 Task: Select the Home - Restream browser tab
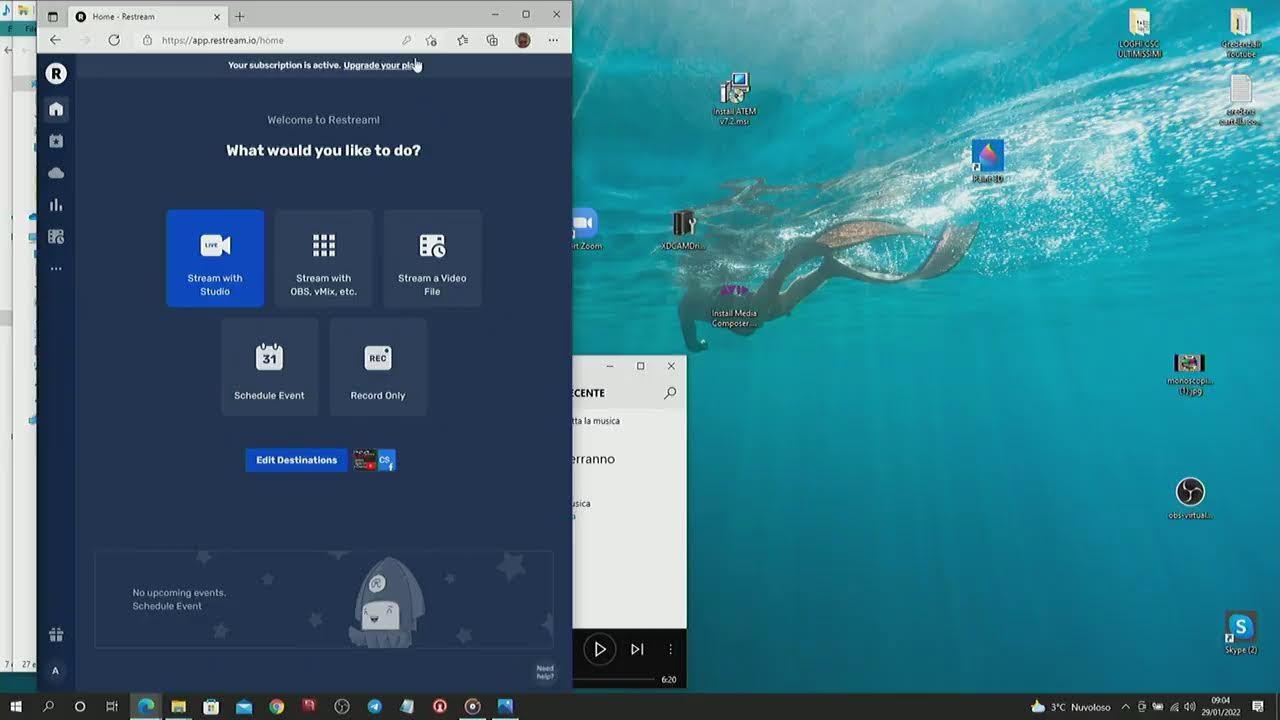click(x=149, y=16)
